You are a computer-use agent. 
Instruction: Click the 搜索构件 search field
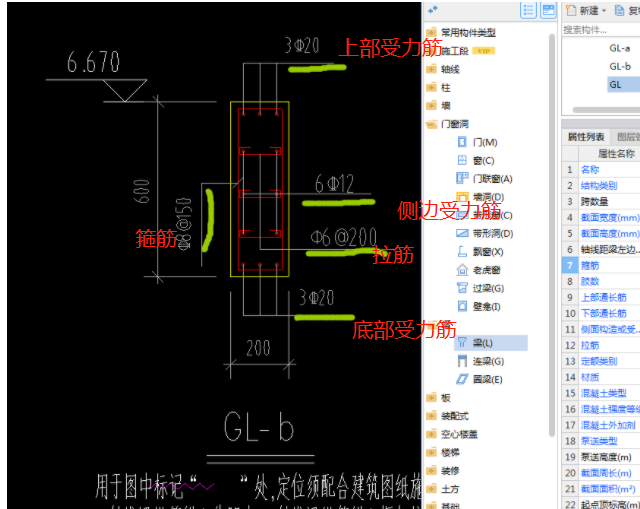[601, 30]
